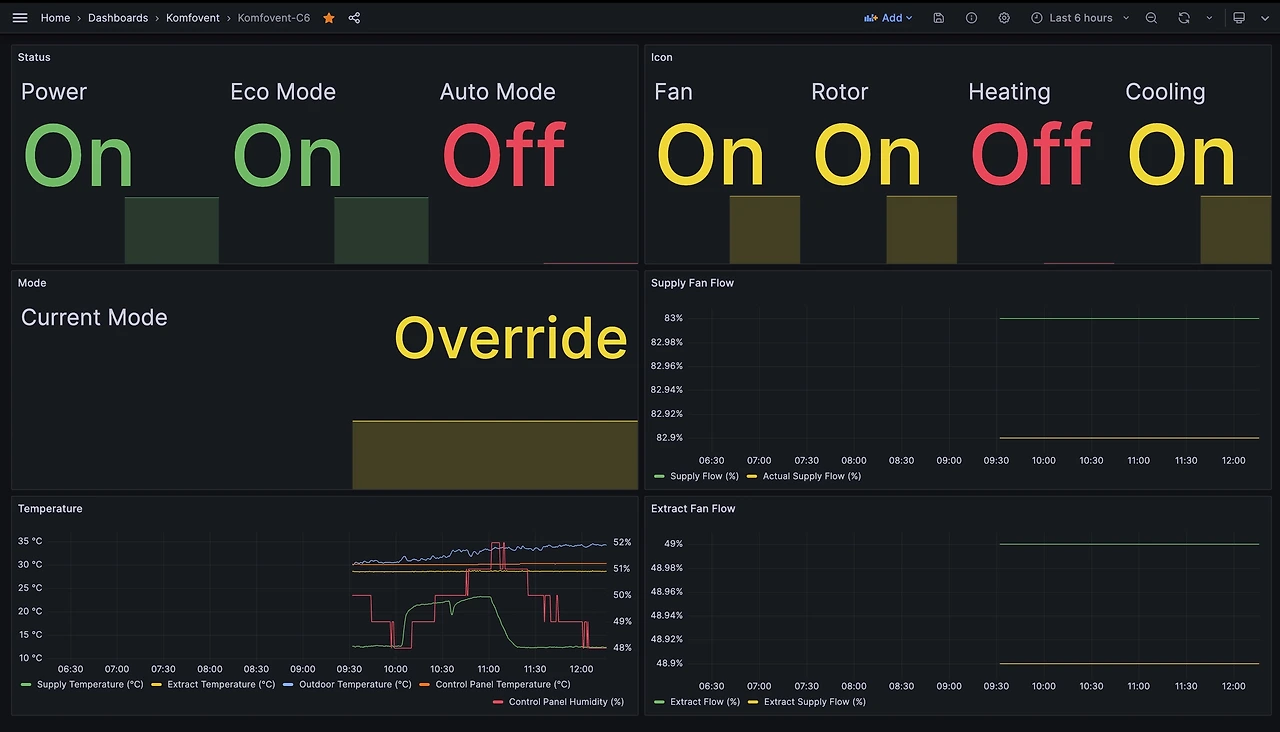1280x732 pixels.
Task: Click the Control Panel Humidity legend color swatch
Action: pos(498,702)
